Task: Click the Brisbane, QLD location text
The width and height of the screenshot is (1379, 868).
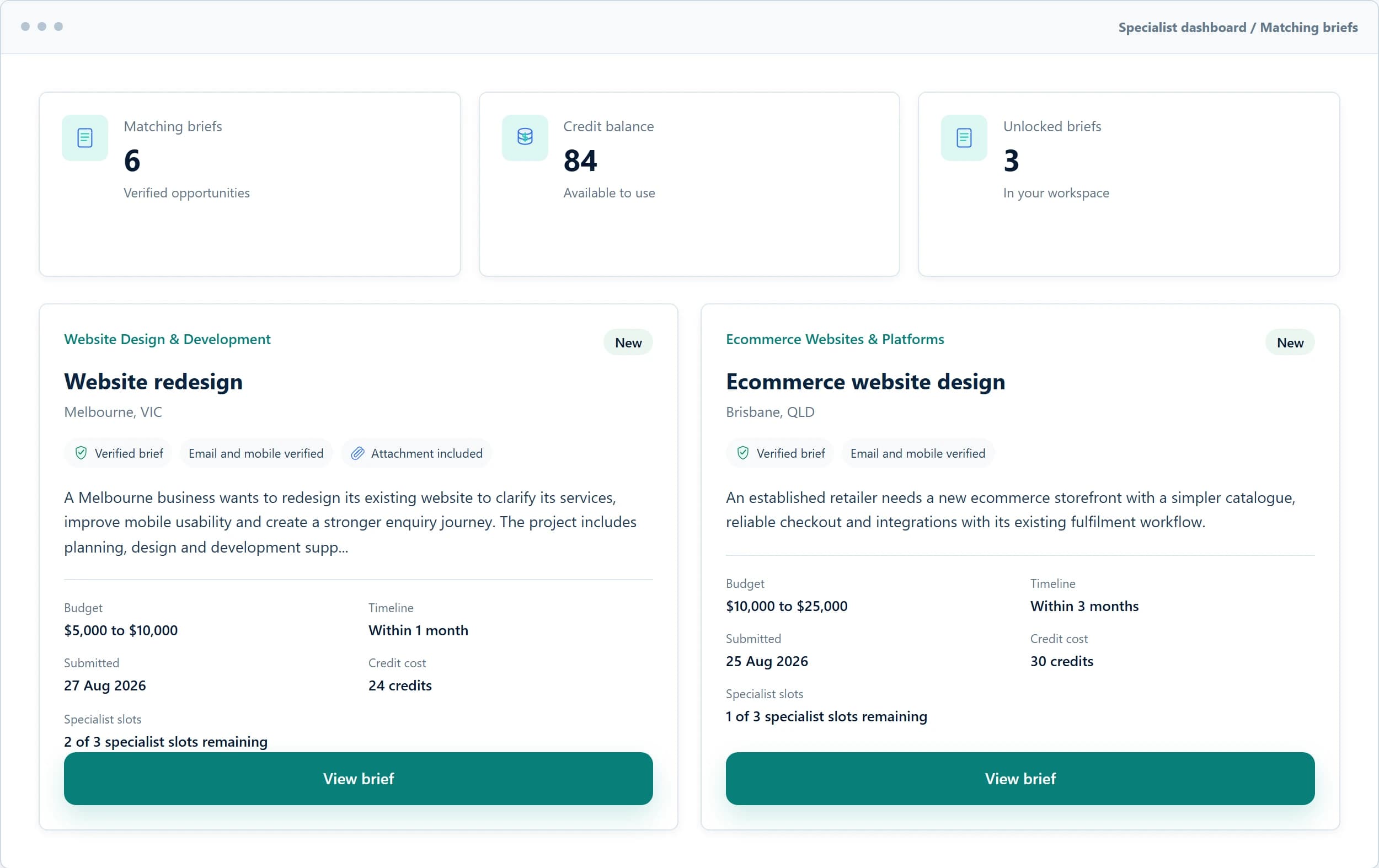Action: tap(769, 412)
